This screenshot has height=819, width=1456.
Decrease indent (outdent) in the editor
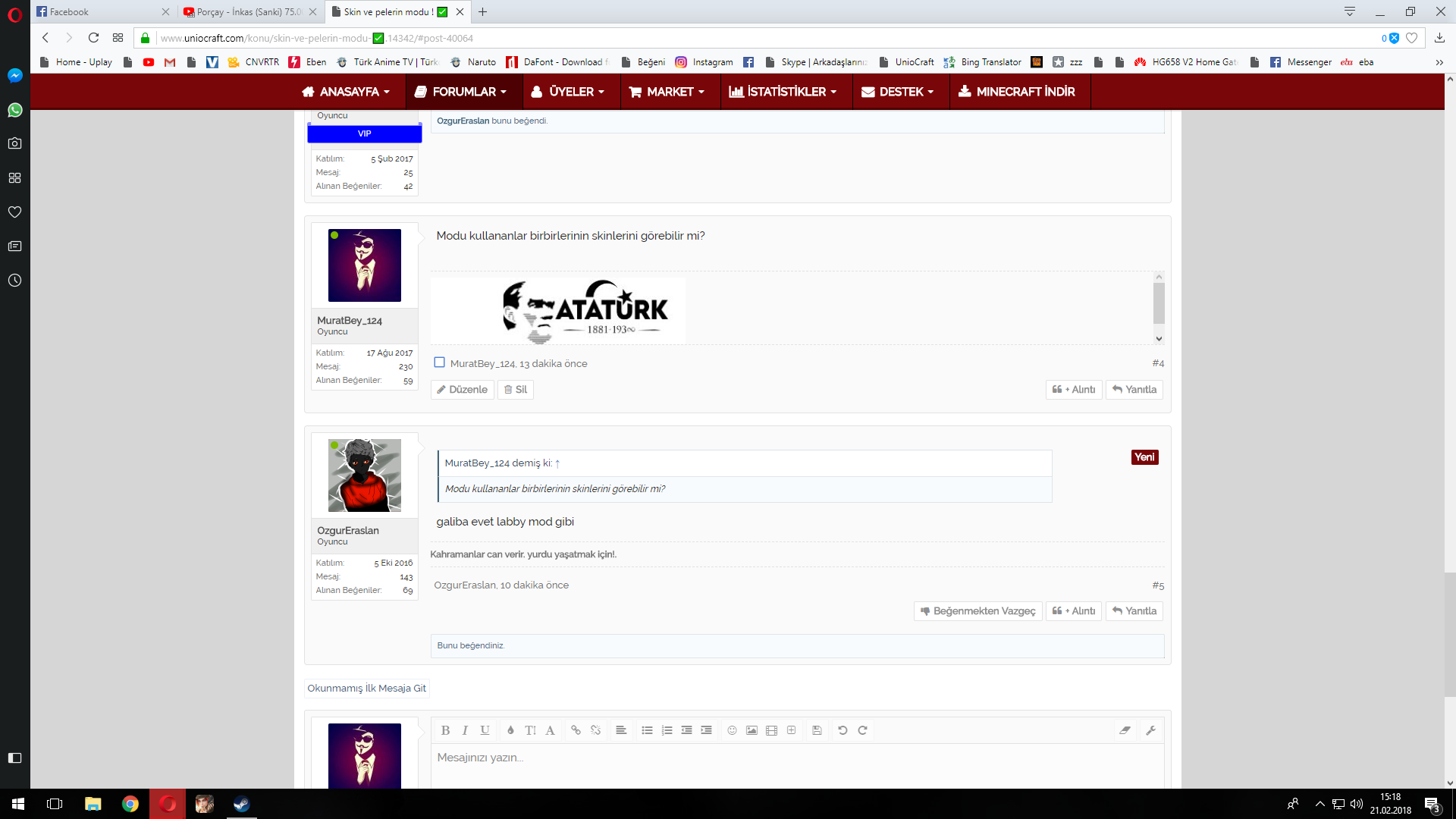(x=686, y=730)
